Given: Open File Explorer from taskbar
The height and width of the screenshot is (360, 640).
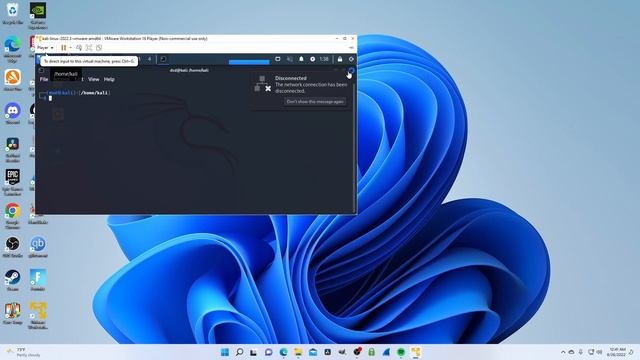Looking at the screenshot, I should pyautogui.click(x=298, y=352).
